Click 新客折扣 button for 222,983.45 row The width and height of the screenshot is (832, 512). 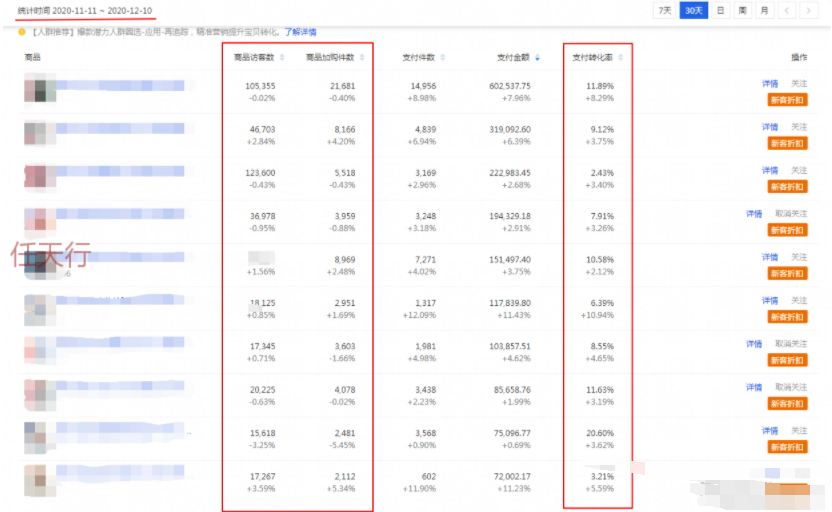point(787,187)
